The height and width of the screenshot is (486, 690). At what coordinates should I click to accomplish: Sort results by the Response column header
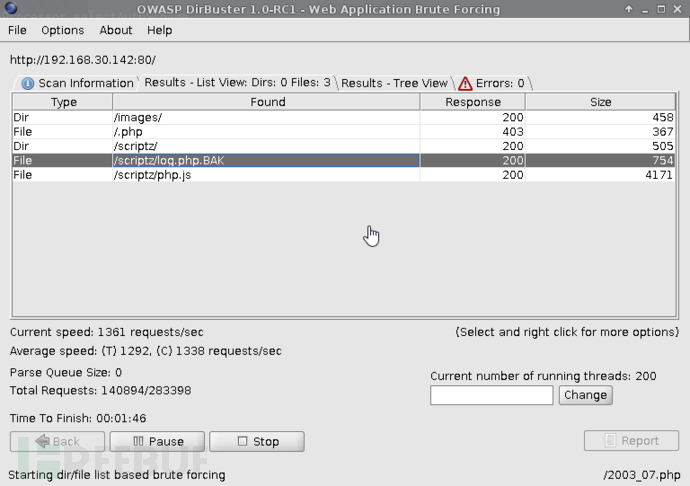click(473, 102)
